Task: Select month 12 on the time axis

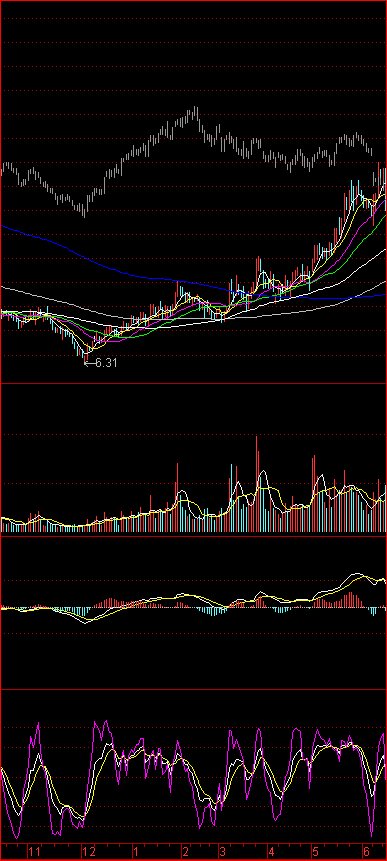Action: (89, 852)
